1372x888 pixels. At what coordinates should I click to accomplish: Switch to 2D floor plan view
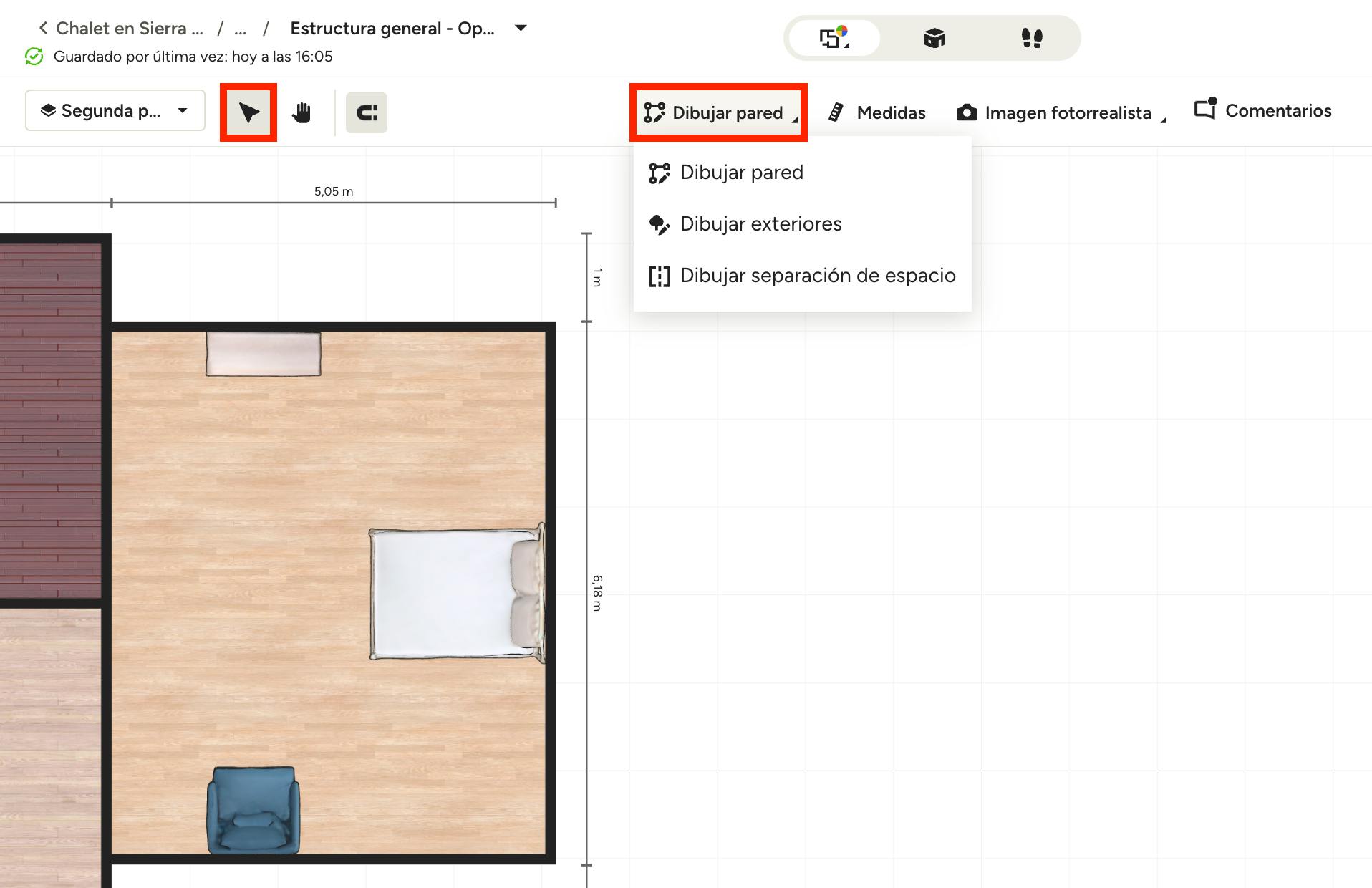coord(834,38)
